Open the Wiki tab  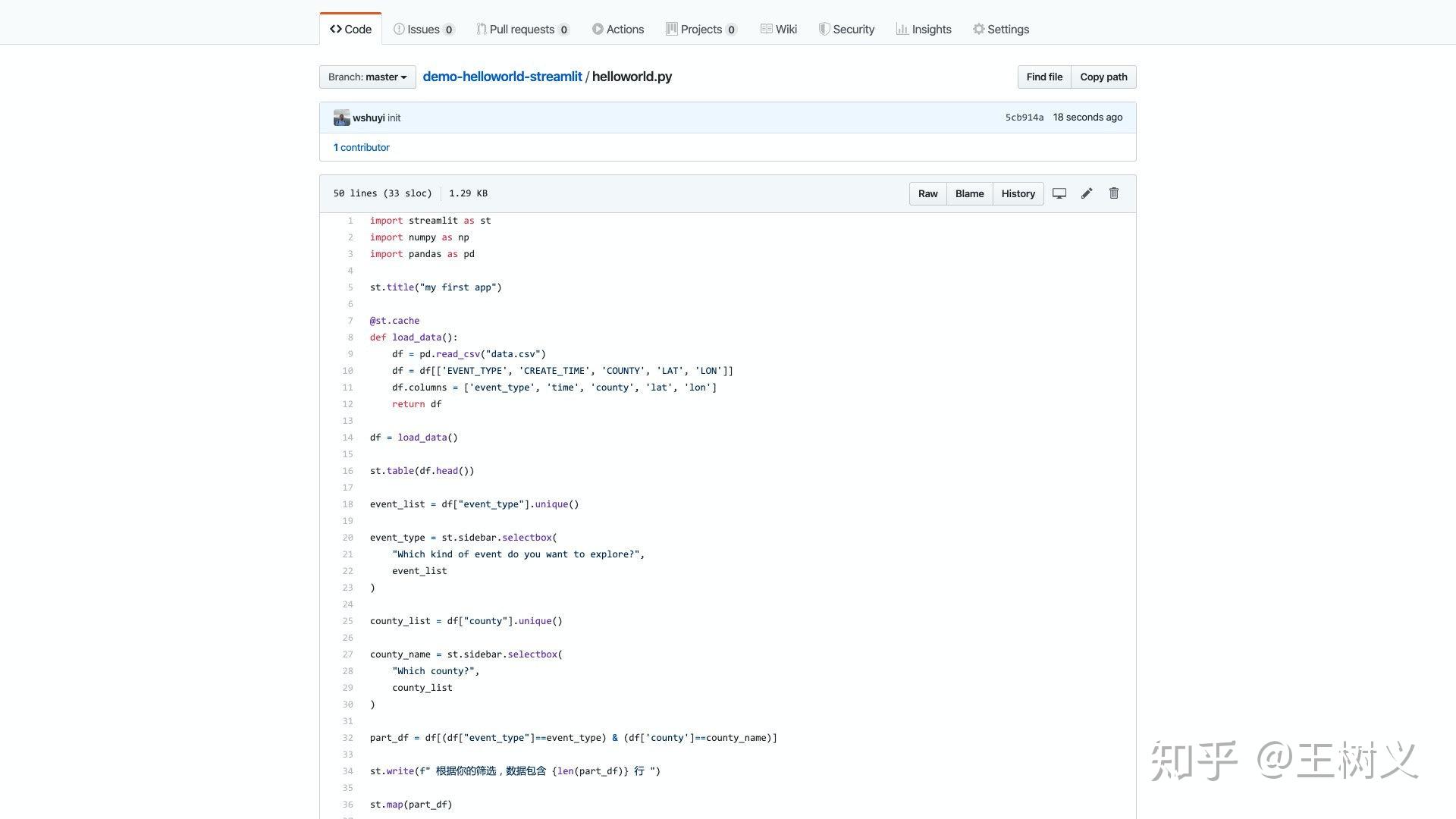(x=778, y=29)
